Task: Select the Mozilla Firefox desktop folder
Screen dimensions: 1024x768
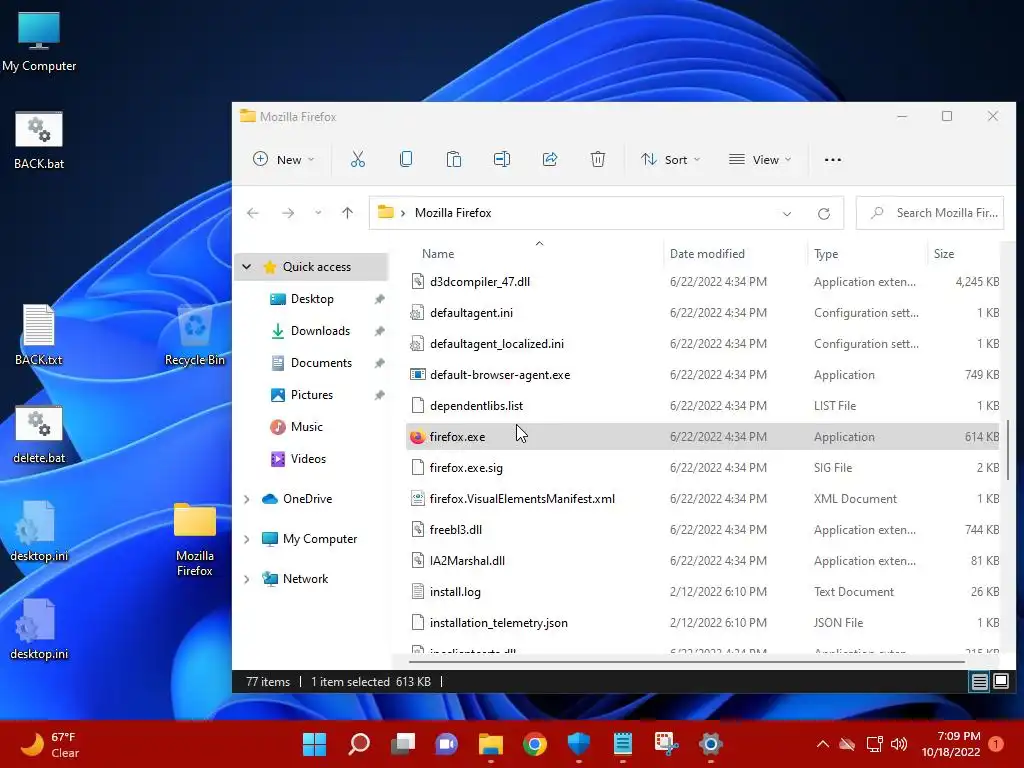Action: [x=195, y=539]
